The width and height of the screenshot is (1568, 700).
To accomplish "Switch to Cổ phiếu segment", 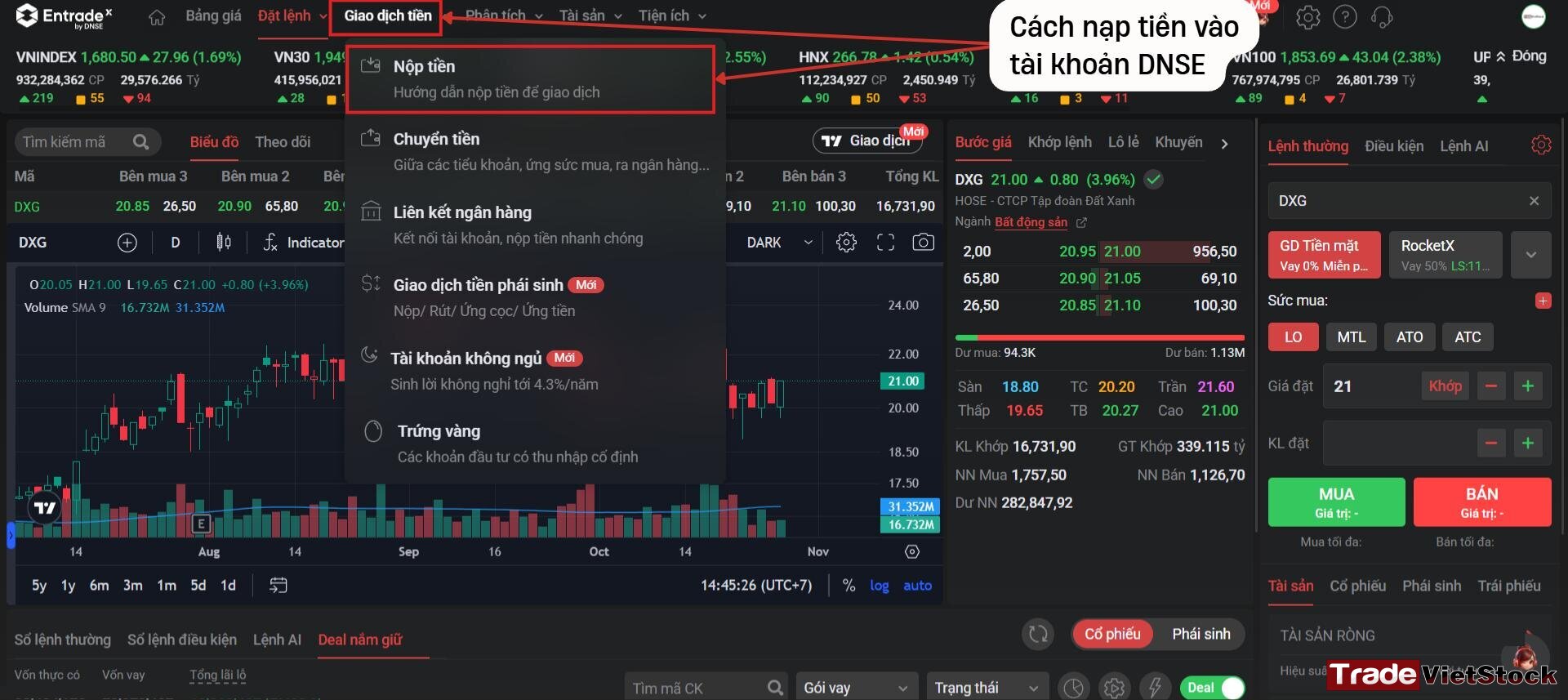I will pyautogui.click(x=1112, y=634).
